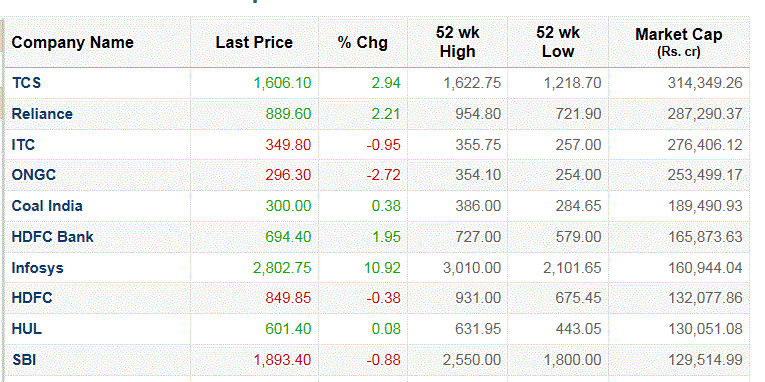Click Reliance percent change 2.21

(386, 114)
